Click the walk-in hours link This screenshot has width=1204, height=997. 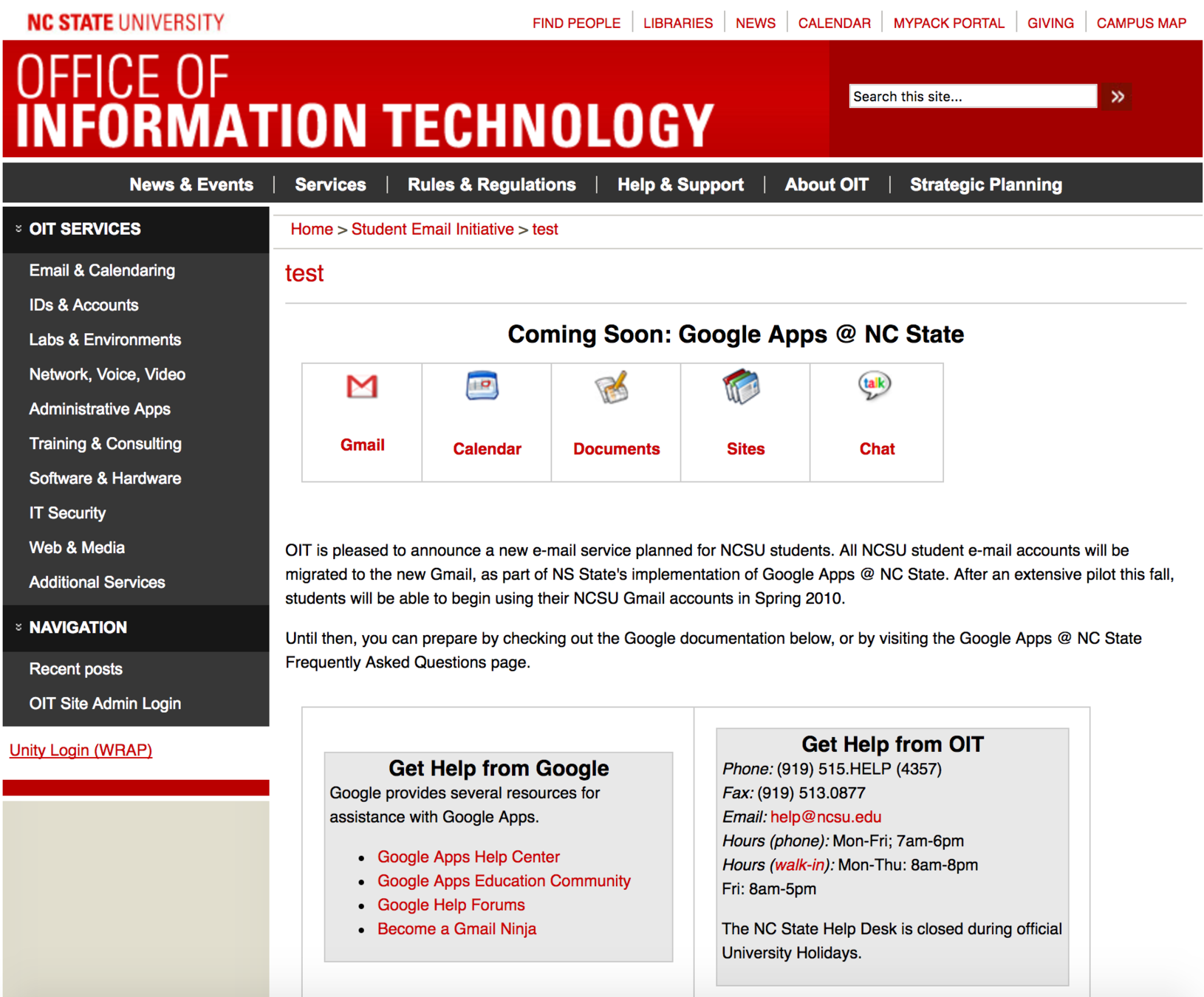799,865
